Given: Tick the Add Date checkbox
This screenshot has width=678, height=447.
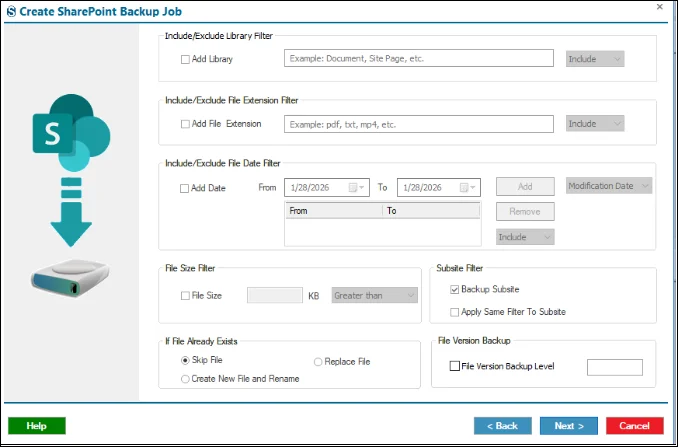Looking at the screenshot, I should click(184, 188).
